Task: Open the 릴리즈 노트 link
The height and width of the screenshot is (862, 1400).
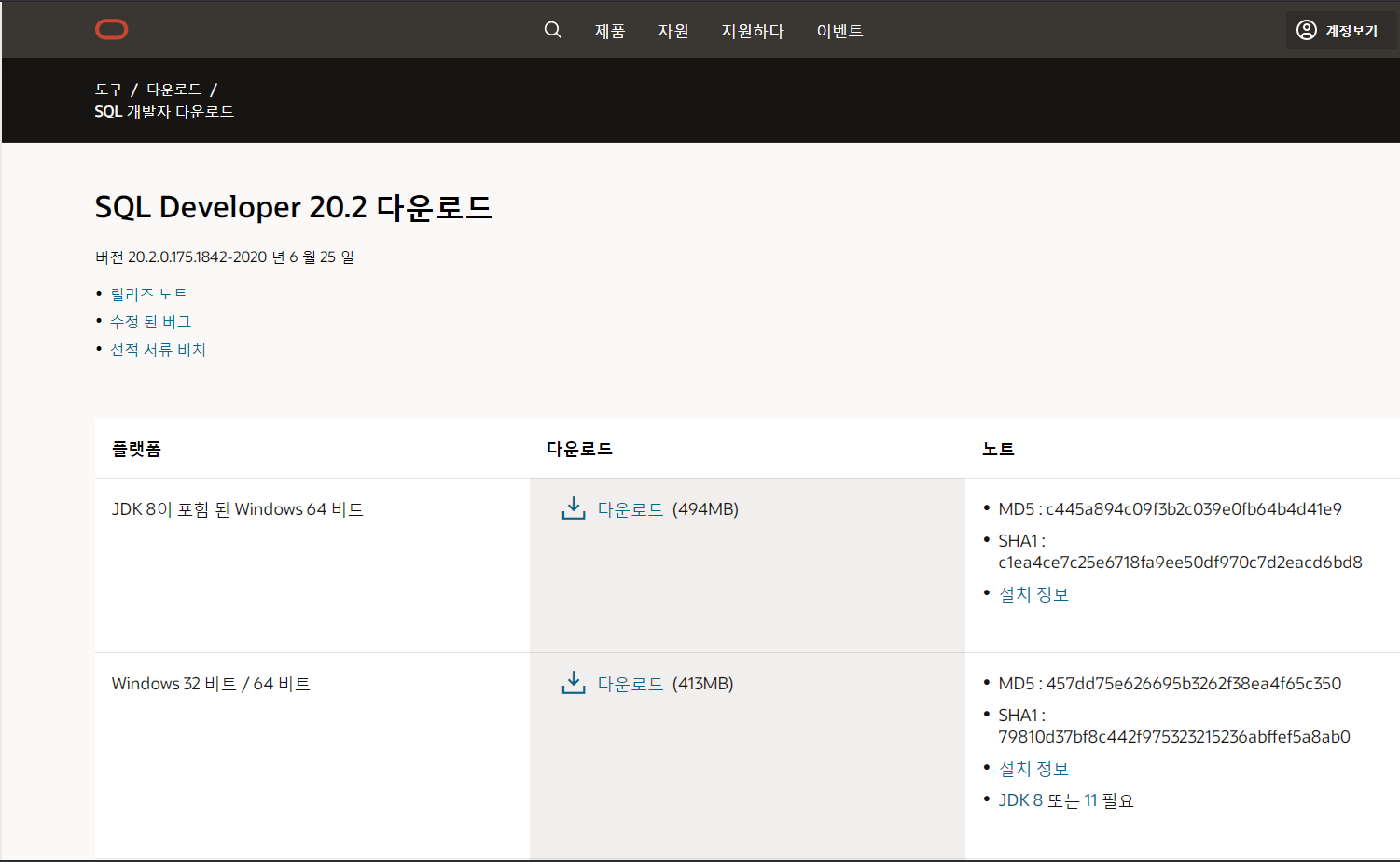Action: (149, 294)
